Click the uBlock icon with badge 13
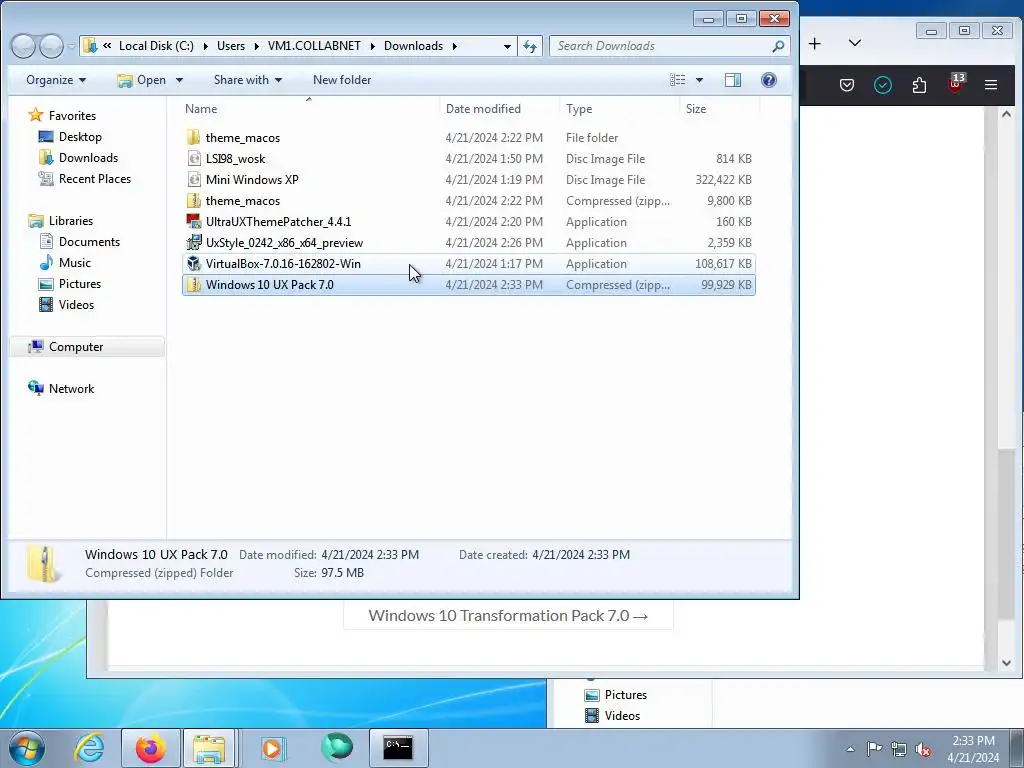Viewport: 1024px width, 768px height. (956, 84)
